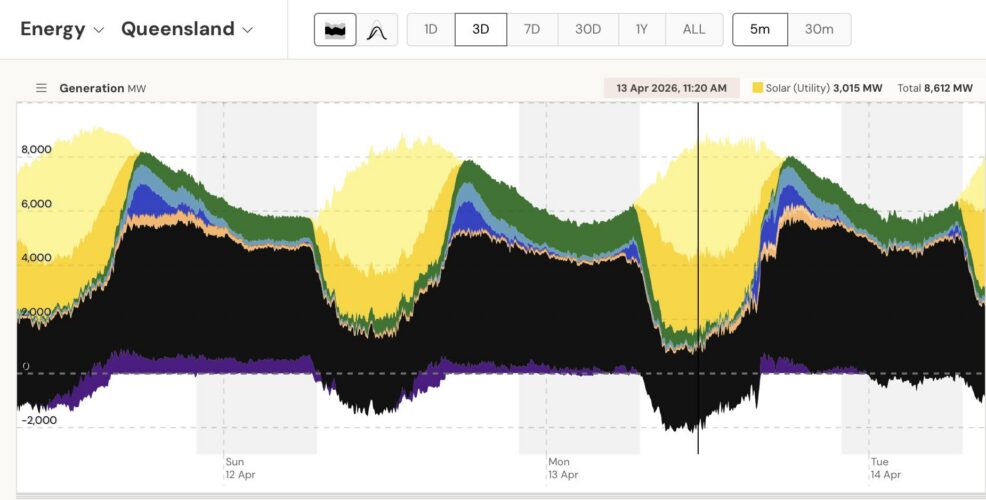Click the Sun 12 Apr axis label

pyautogui.click(x=241, y=468)
